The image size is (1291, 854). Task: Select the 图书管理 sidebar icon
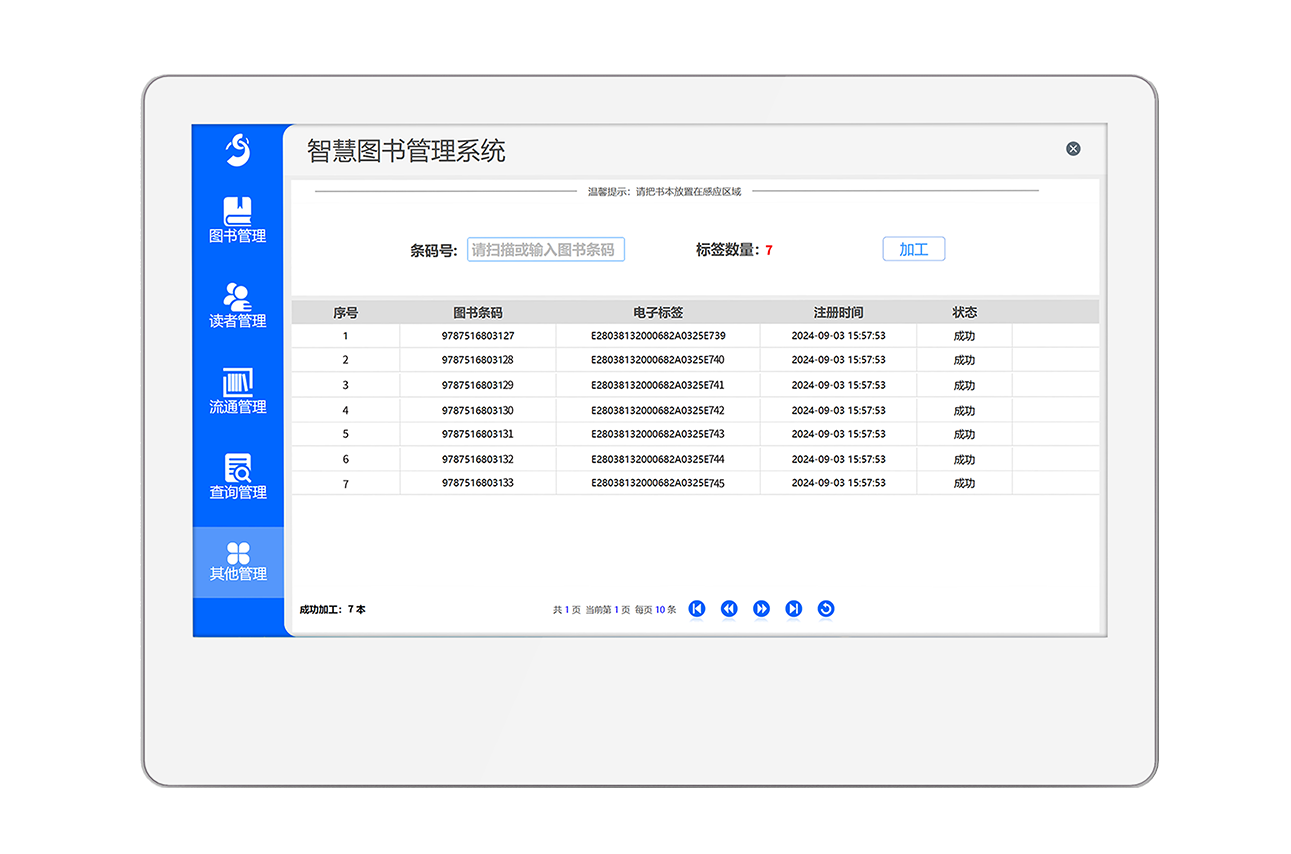(237, 210)
